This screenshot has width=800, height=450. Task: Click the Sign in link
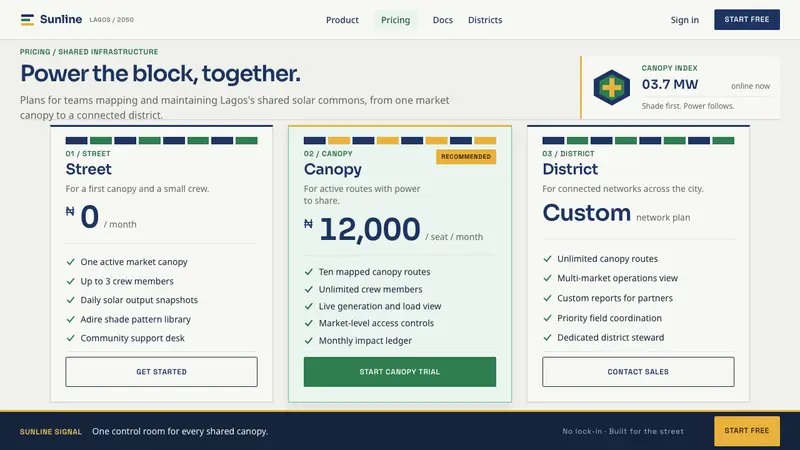pos(685,20)
